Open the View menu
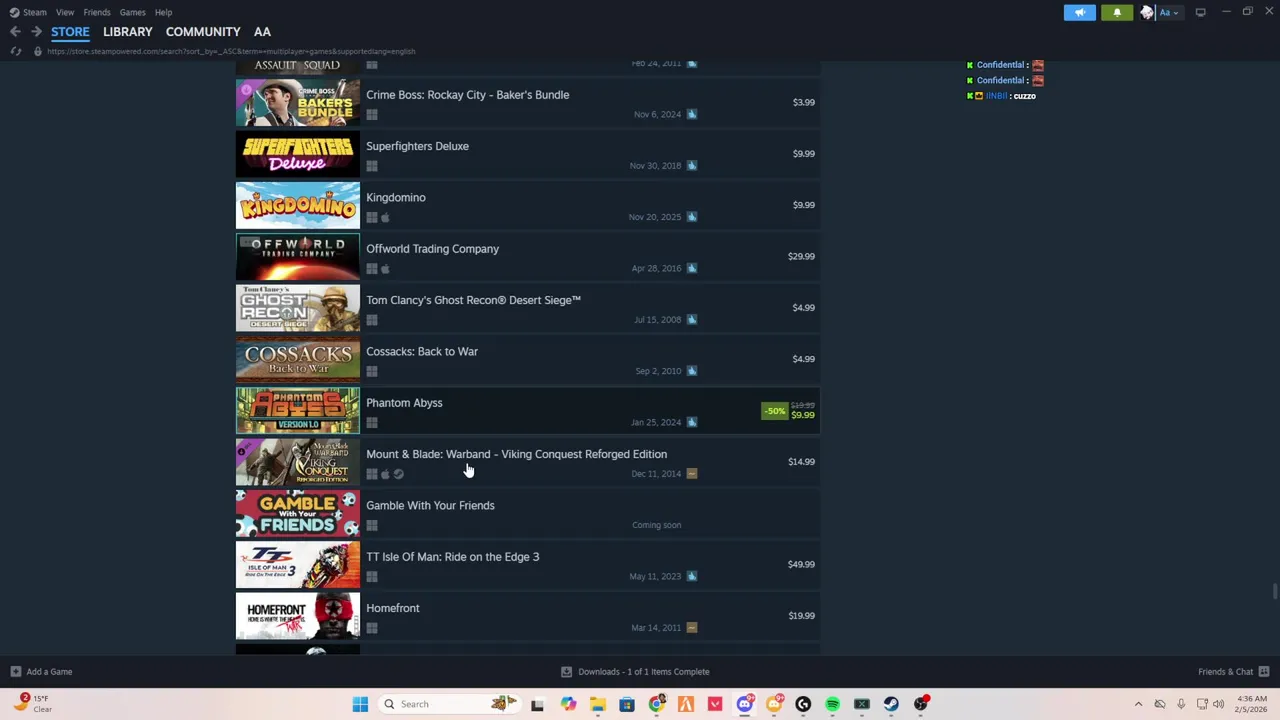1280x720 pixels. [65, 12]
